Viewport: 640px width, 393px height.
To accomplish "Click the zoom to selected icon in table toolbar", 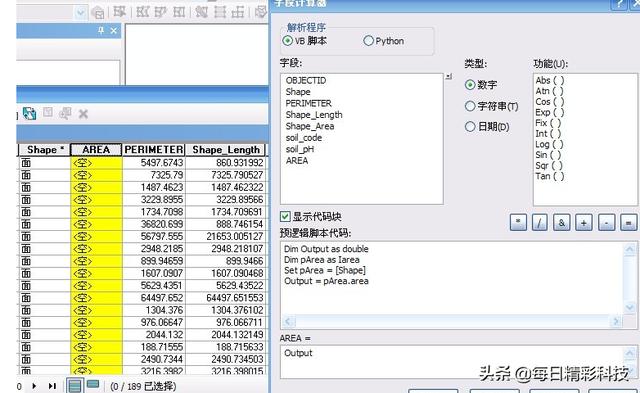I will (65, 113).
